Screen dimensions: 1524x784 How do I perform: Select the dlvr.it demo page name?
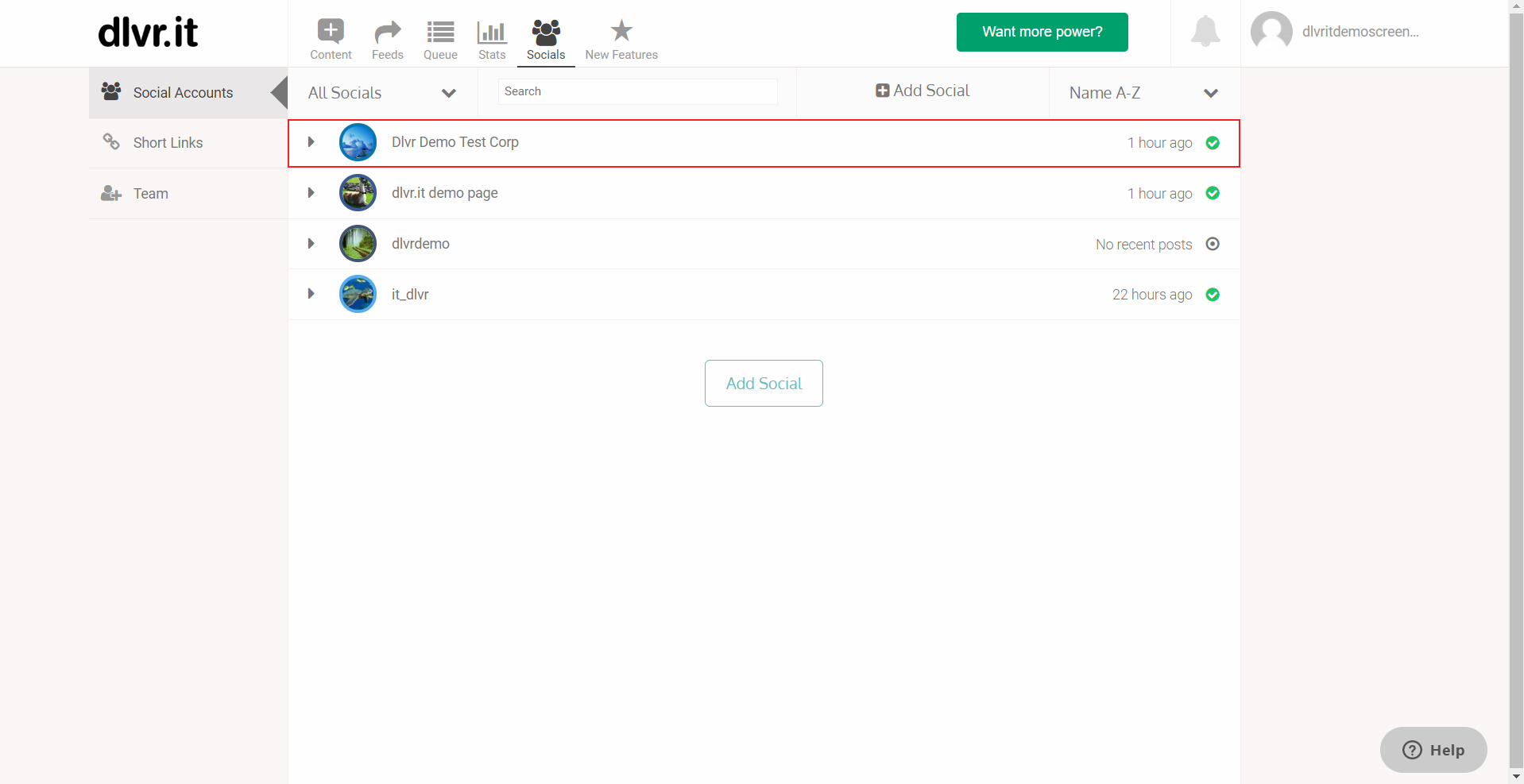tap(444, 193)
